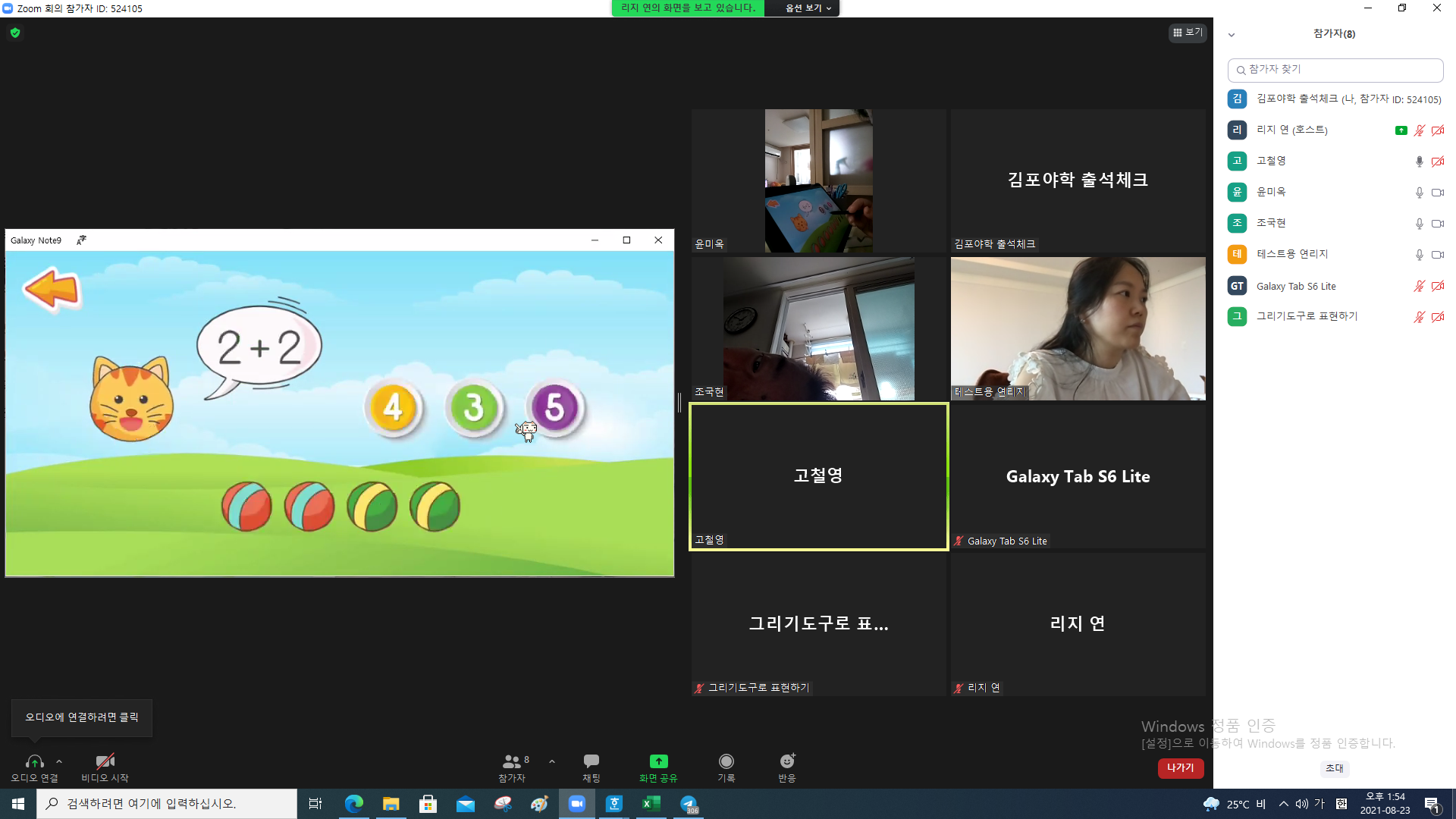The height and width of the screenshot is (819, 1456).
Task: Click the green encryption shield icon
Action: (x=15, y=33)
